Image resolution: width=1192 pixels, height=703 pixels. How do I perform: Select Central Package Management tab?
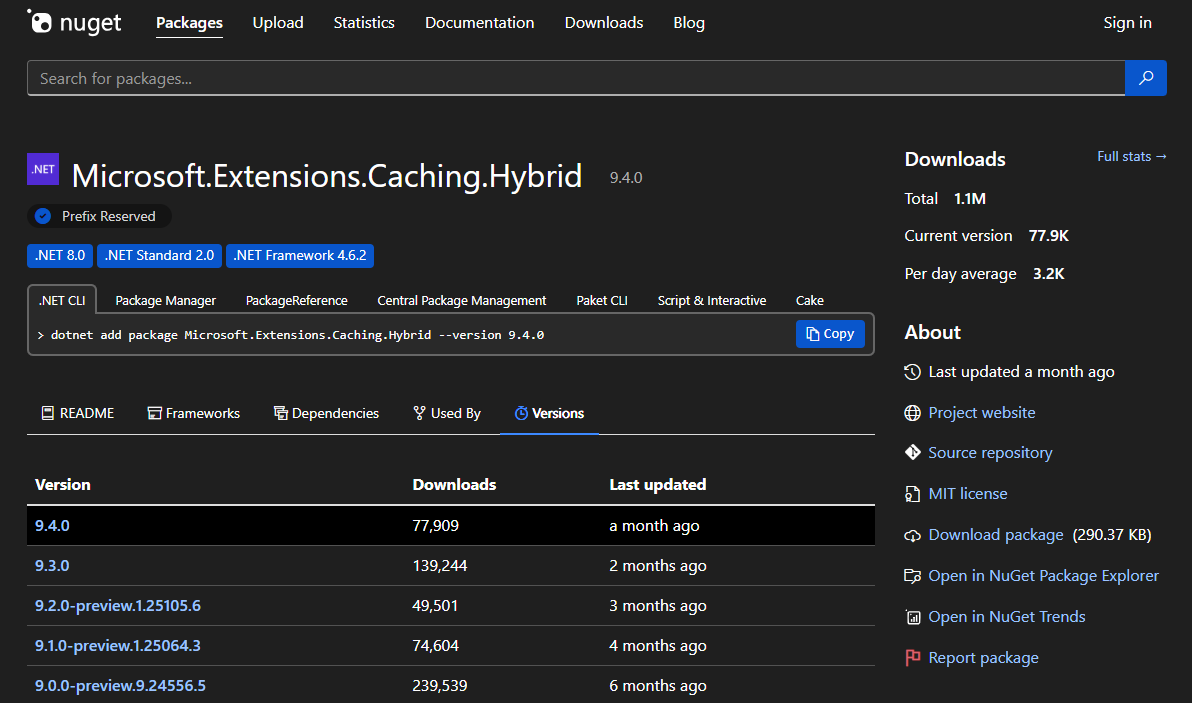(461, 300)
